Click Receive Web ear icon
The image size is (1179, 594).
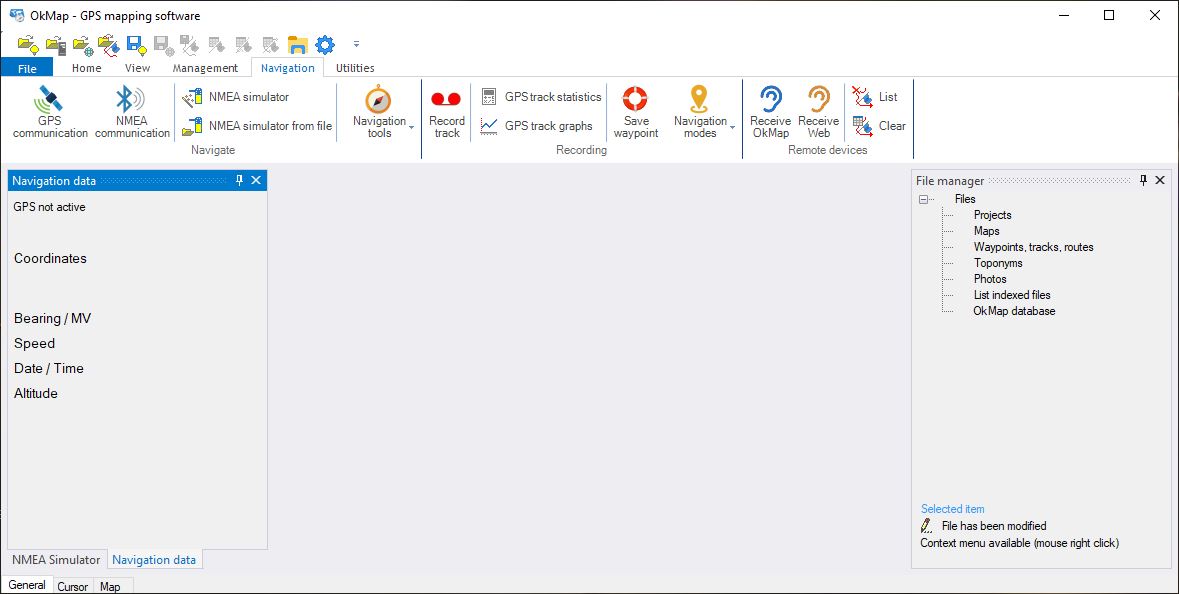pyautogui.click(x=818, y=99)
